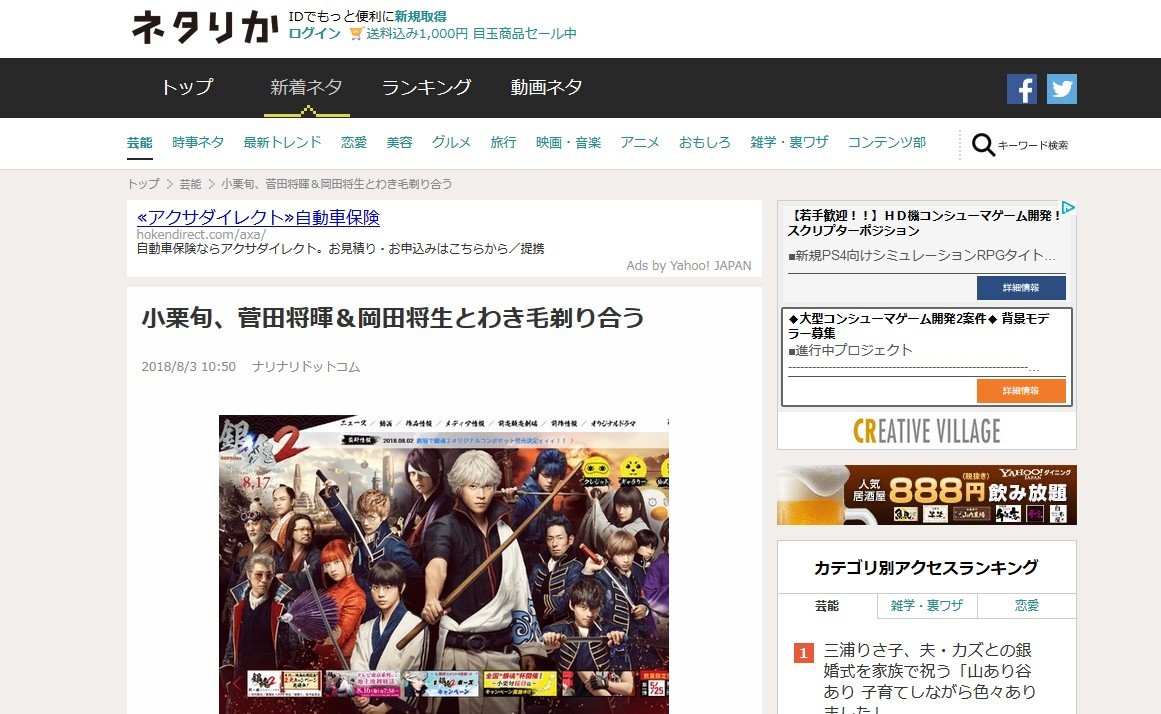Image resolution: width=1161 pixels, height=714 pixels.
Task: Select the グルメ category
Action: pyautogui.click(x=451, y=142)
